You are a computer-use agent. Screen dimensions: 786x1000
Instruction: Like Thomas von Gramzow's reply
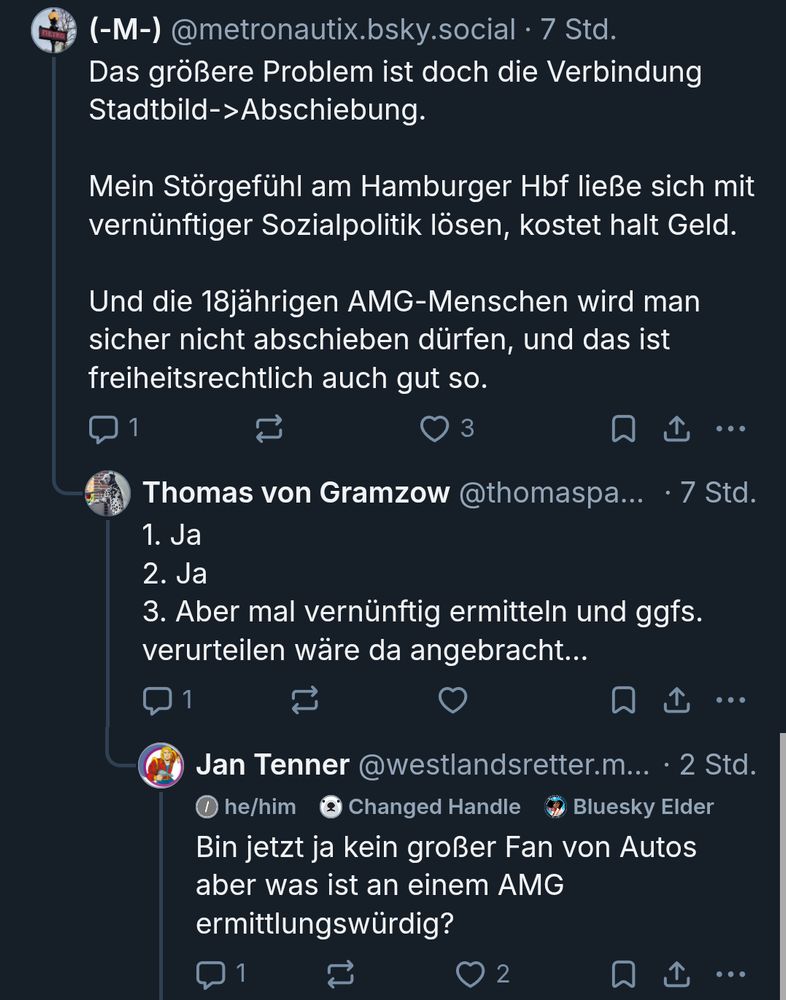tap(453, 701)
